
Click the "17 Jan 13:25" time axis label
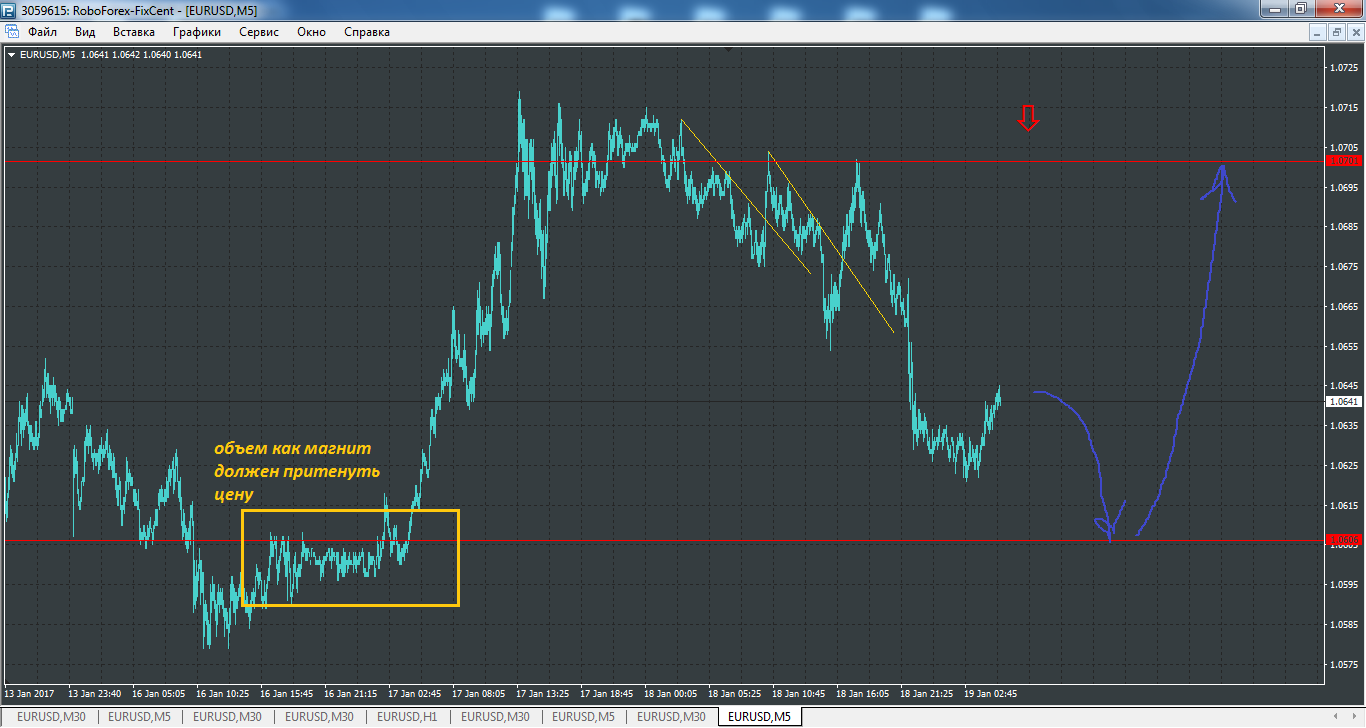point(543,693)
